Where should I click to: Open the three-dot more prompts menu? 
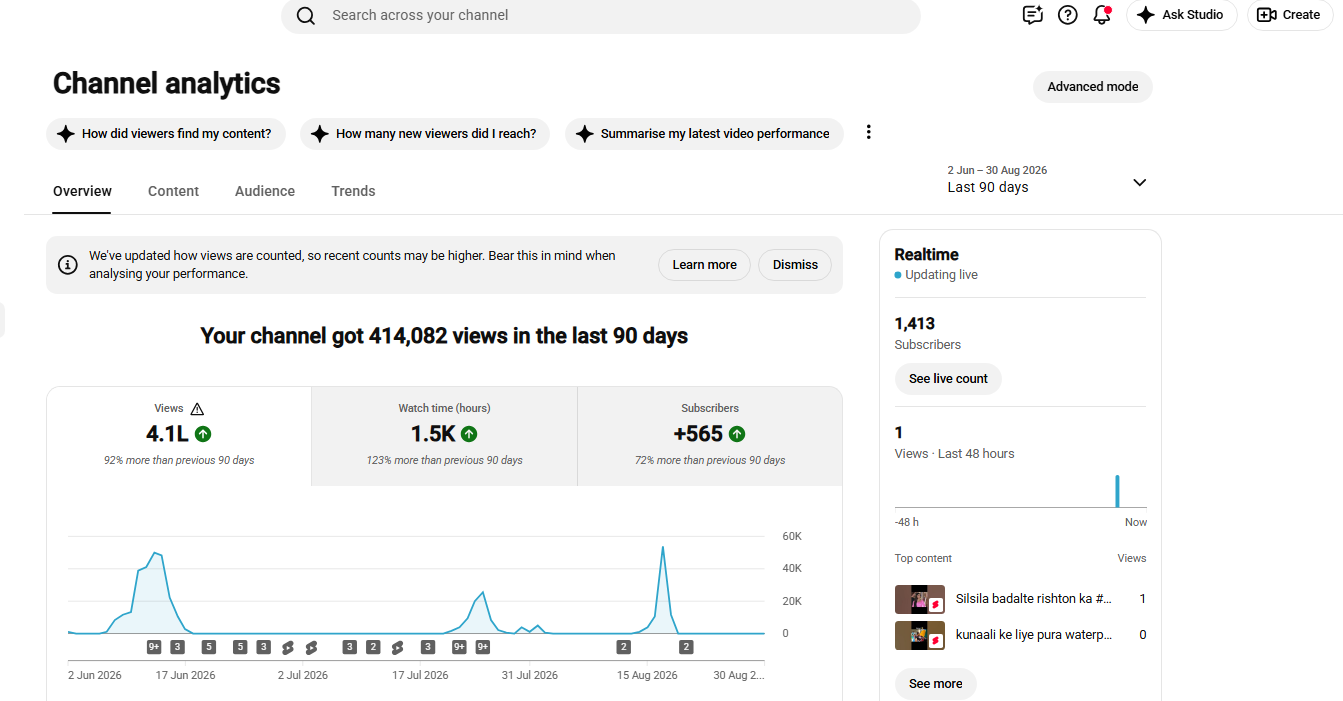point(868,133)
